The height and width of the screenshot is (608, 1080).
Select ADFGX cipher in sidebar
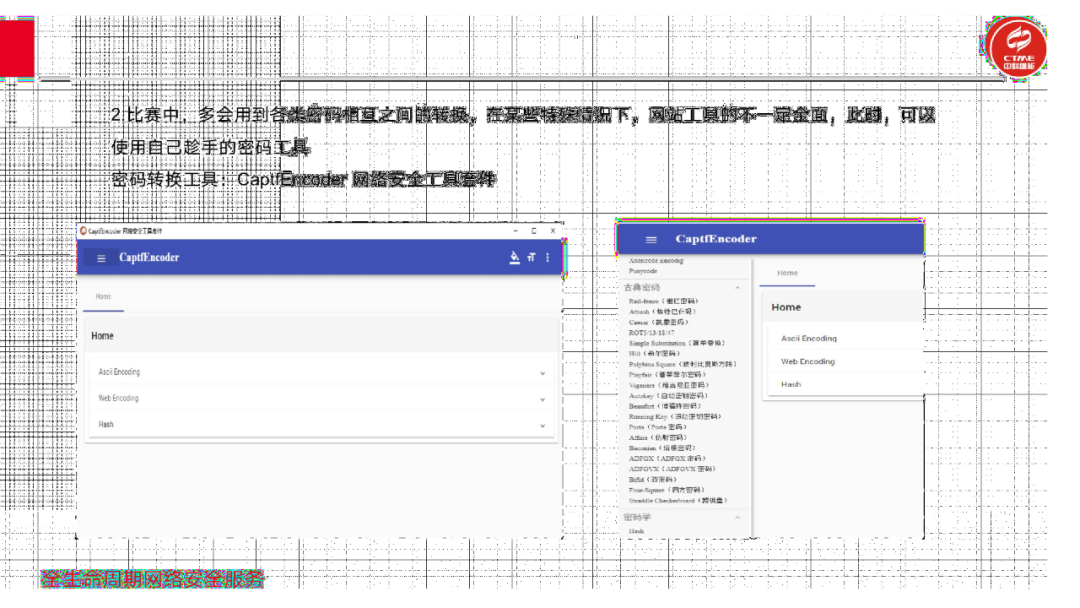[x=667, y=459]
